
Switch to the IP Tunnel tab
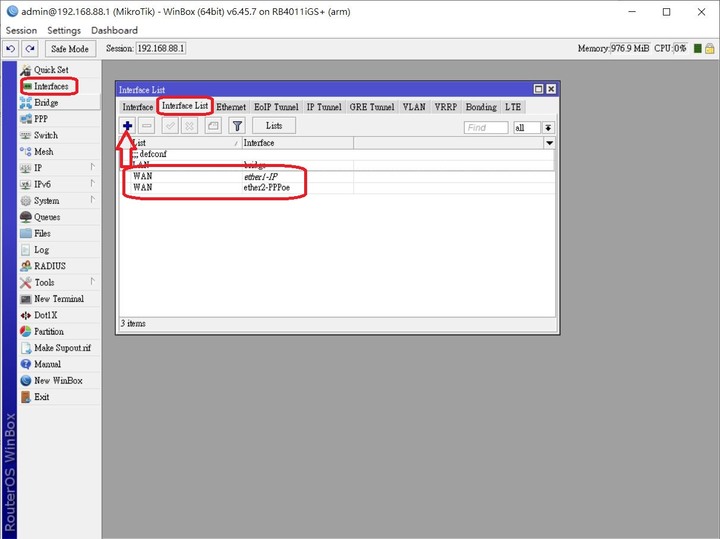coord(324,107)
